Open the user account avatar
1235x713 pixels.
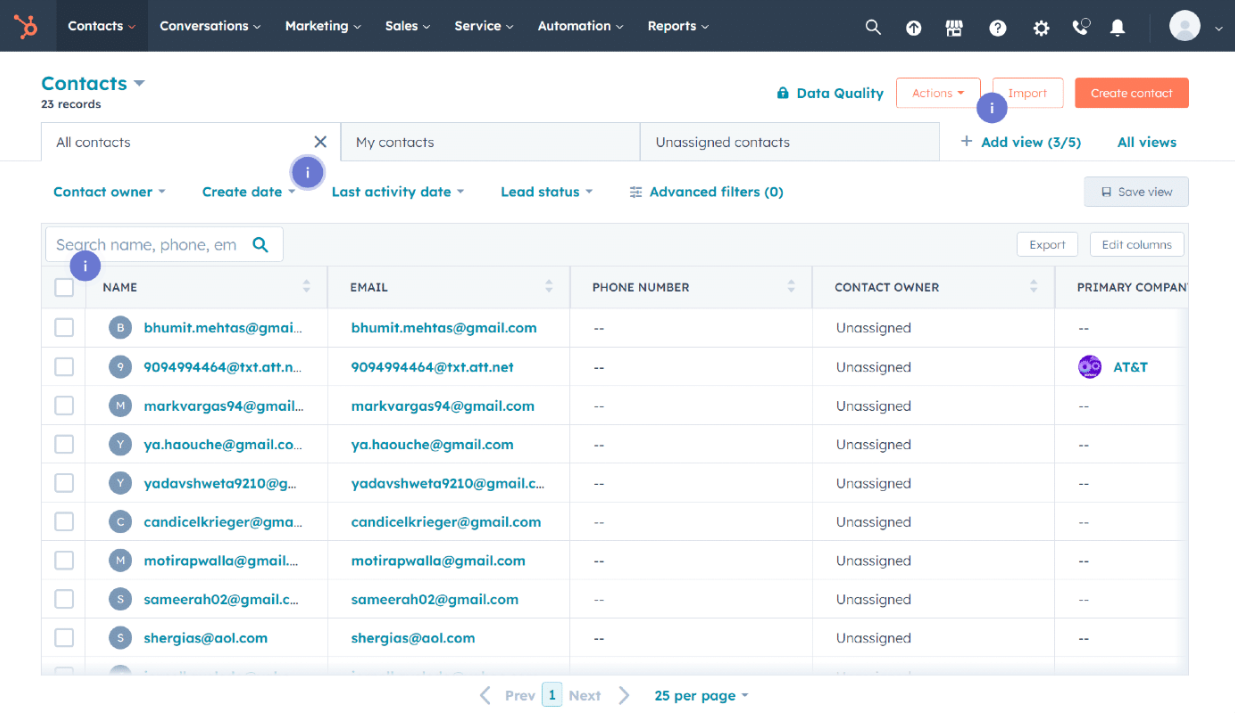(x=1185, y=26)
